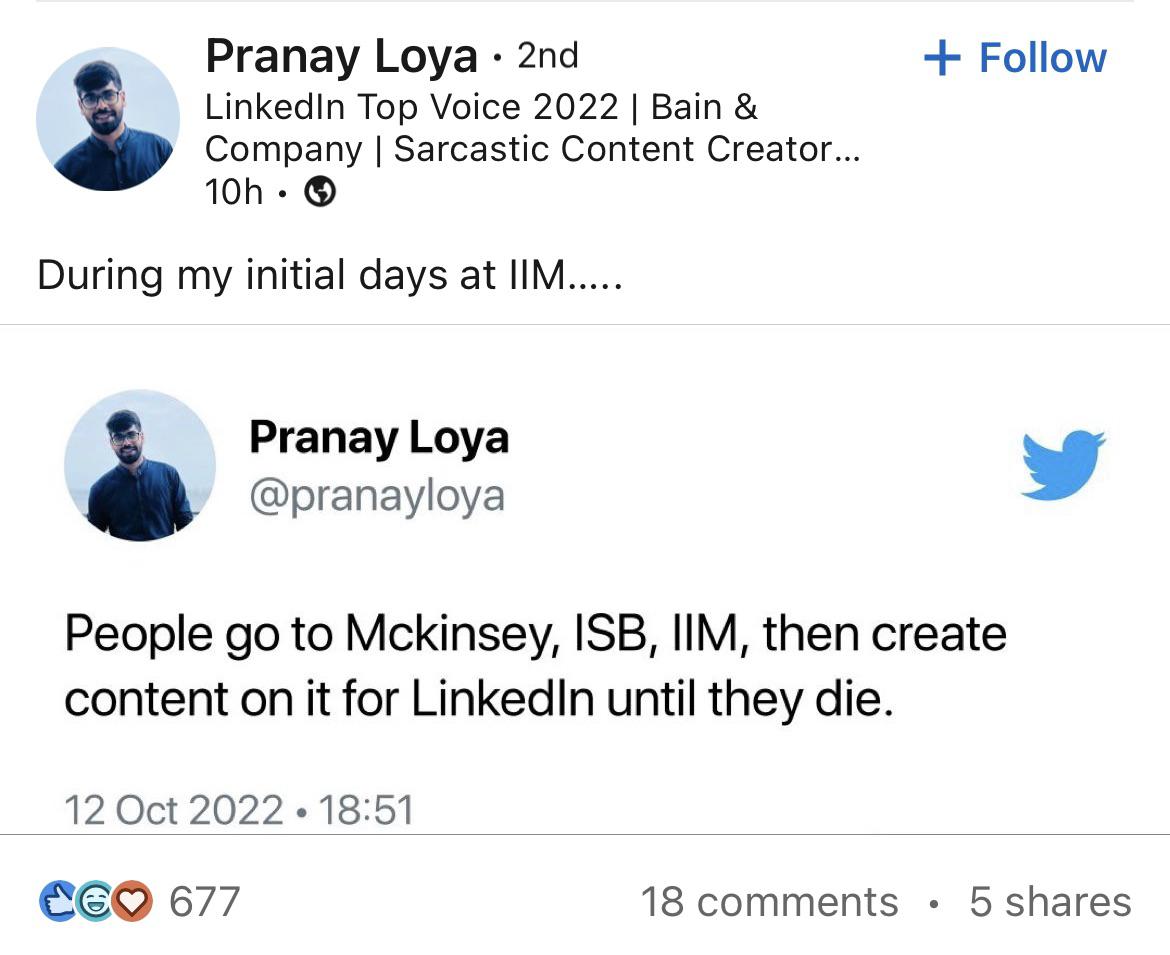Image resolution: width=1170 pixels, height=955 pixels.
Task: Click the Twitter bird logo
Action: [1063, 463]
